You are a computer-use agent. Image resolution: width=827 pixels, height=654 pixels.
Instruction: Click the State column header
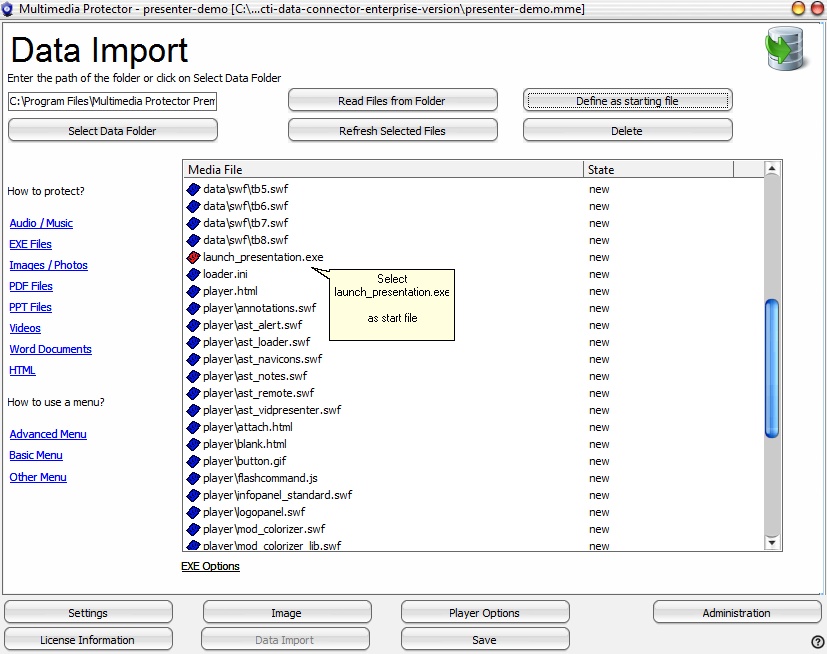click(x=658, y=170)
